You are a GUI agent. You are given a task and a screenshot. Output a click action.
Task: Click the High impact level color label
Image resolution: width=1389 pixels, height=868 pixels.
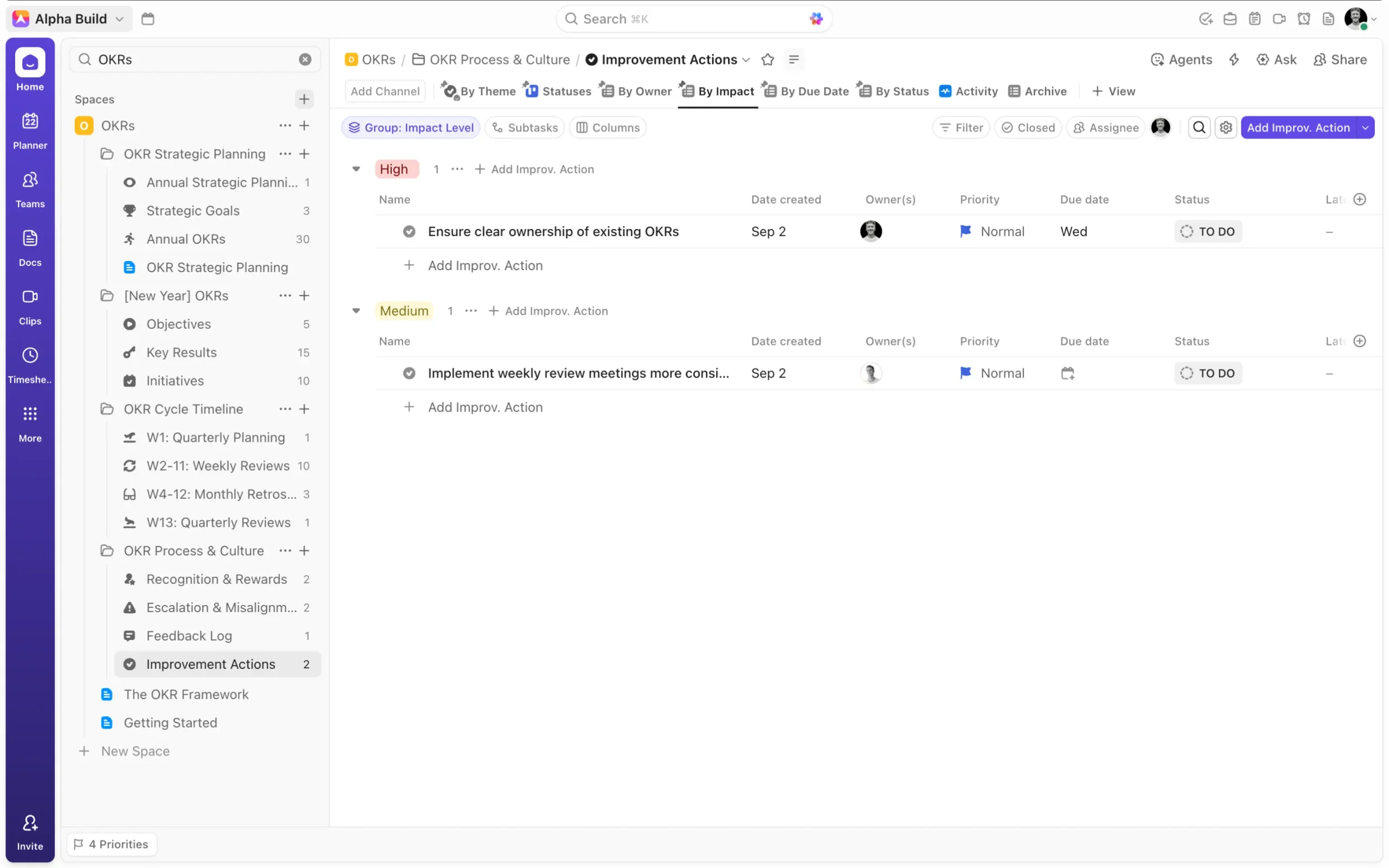pyautogui.click(x=394, y=169)
